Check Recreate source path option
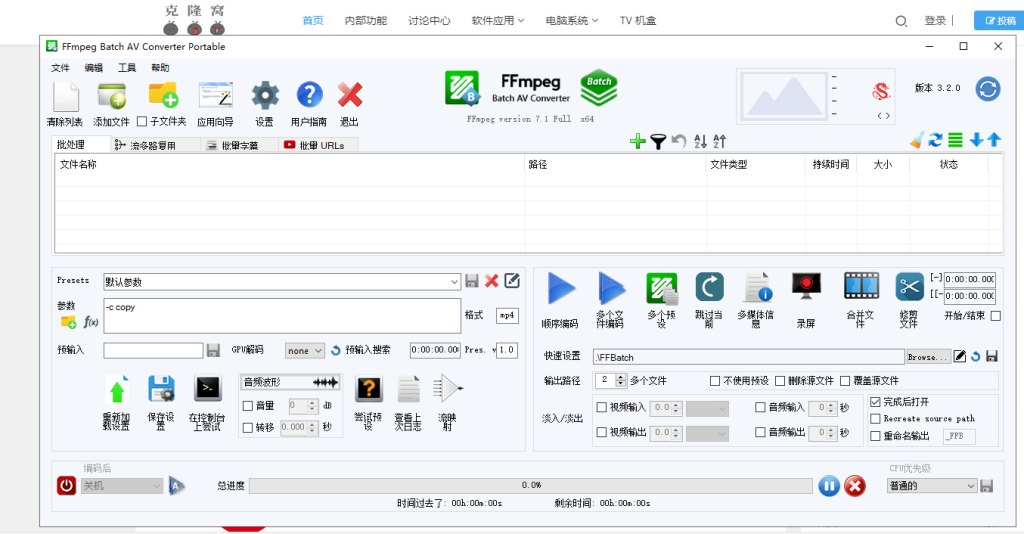This screenshot has width=1024, height=534. click(x=875, y=418)
